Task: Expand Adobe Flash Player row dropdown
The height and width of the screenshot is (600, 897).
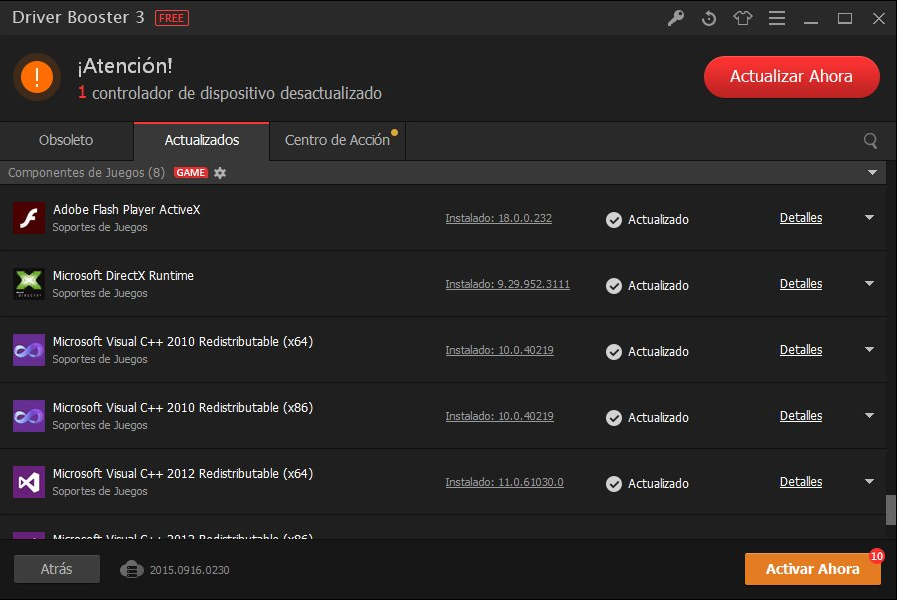Action: 869,217
